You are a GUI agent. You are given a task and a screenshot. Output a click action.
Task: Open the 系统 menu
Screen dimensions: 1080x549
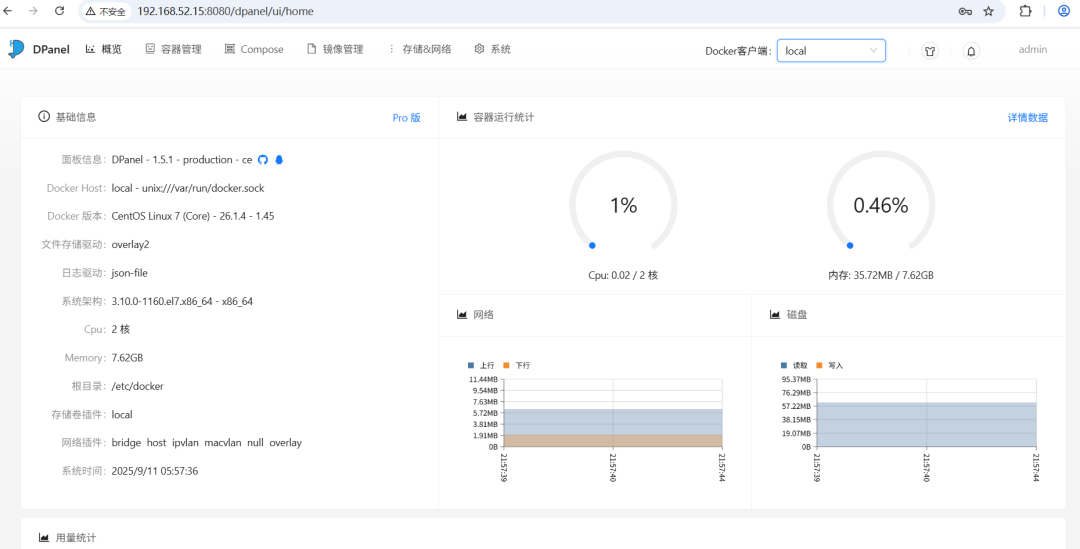492,49
